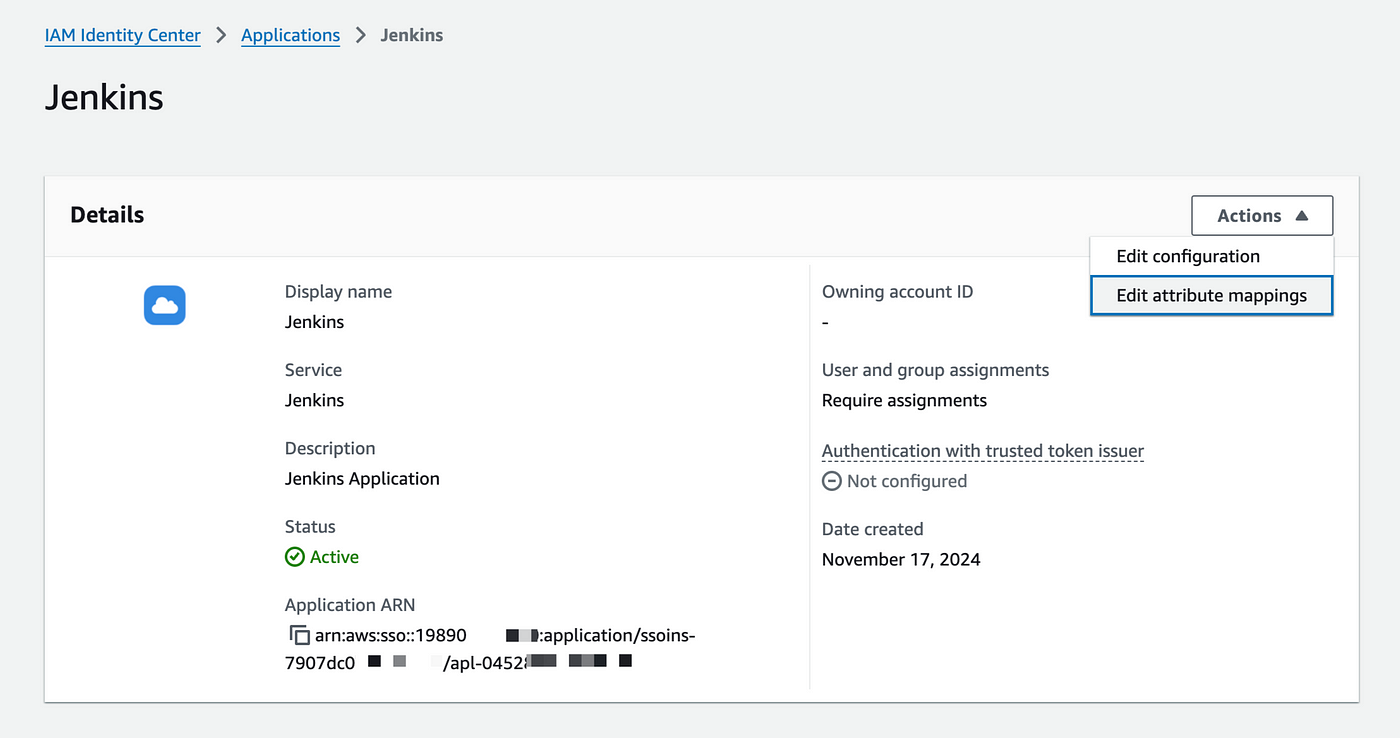Image resolution: width=1400 pixels, height=738 pixels.
Task: Select the Display name label
Action: click(x=338, y=292)
